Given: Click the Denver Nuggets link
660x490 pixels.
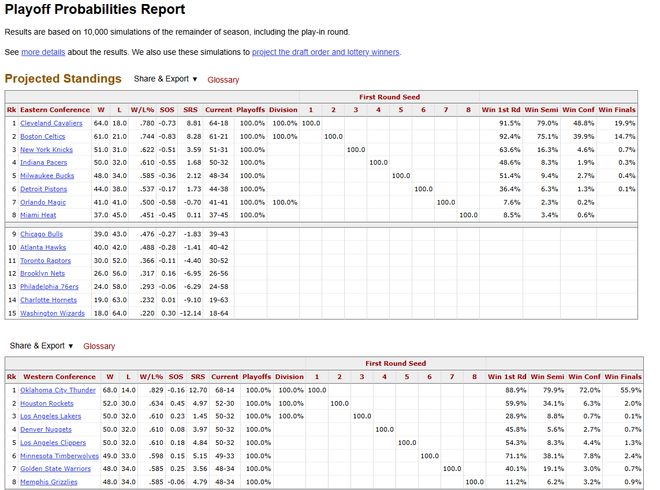Looking at the screenshot, I should 46,429.
